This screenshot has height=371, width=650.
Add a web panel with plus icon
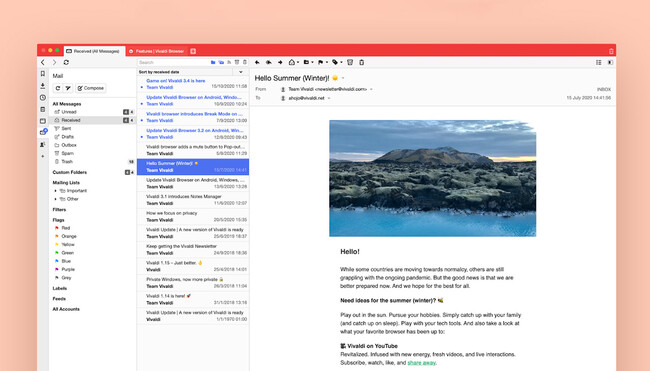point(43,156)
